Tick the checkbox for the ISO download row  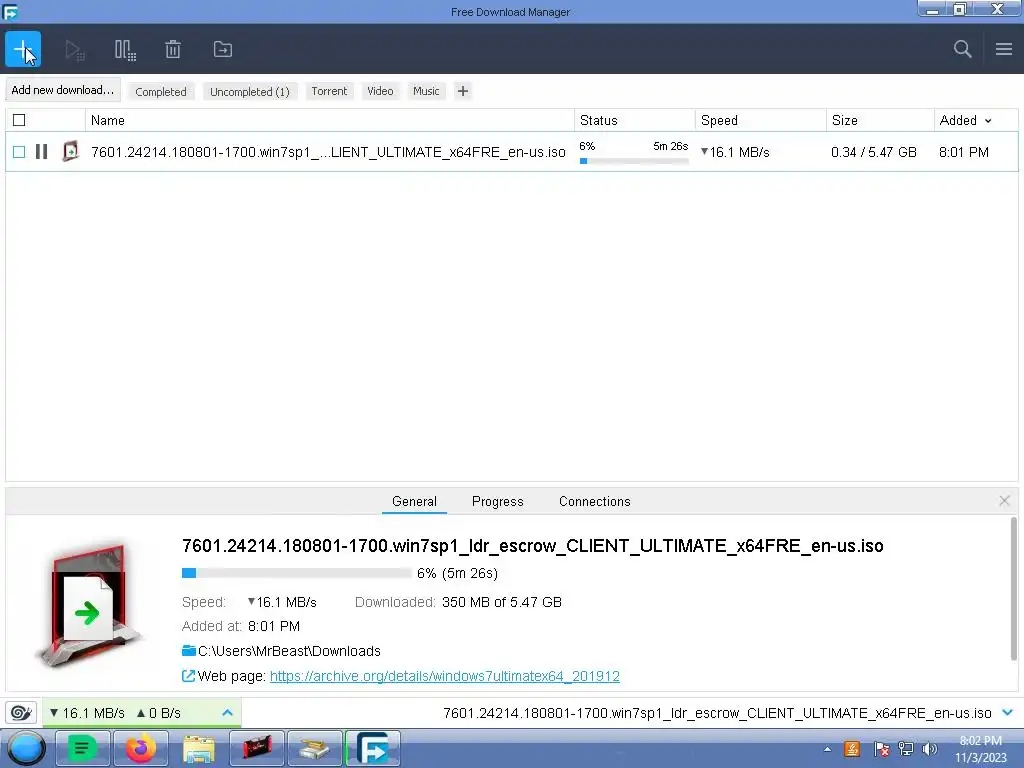click(x=19, y=152)
